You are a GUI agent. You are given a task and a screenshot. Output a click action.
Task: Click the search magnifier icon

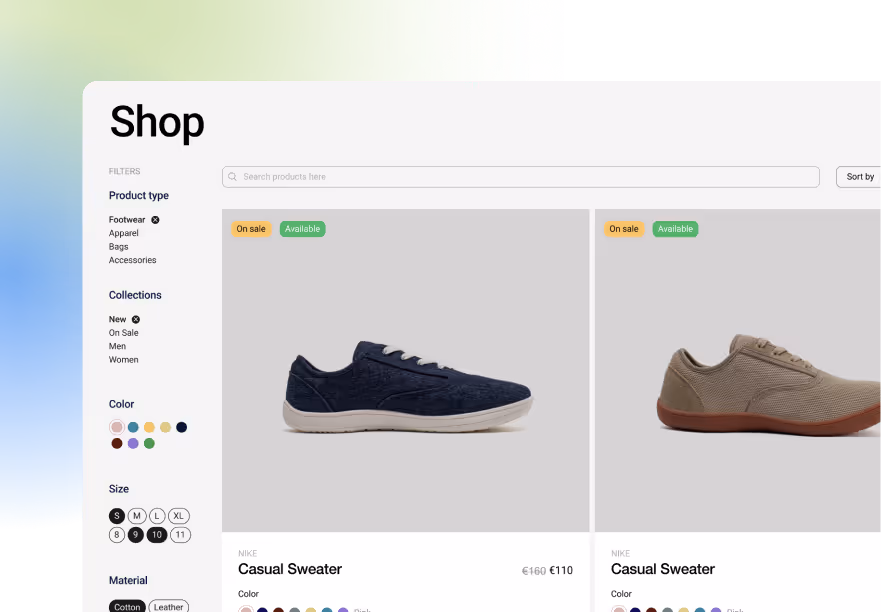232,176
